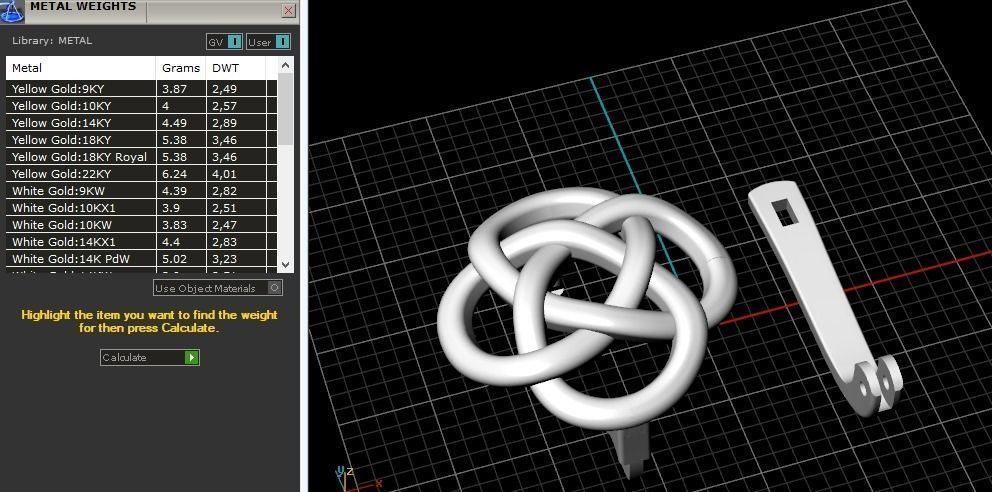Click the XYZ axis indicator in the viewport
Viewport: 992px width, 492px height.
point(357,477)
